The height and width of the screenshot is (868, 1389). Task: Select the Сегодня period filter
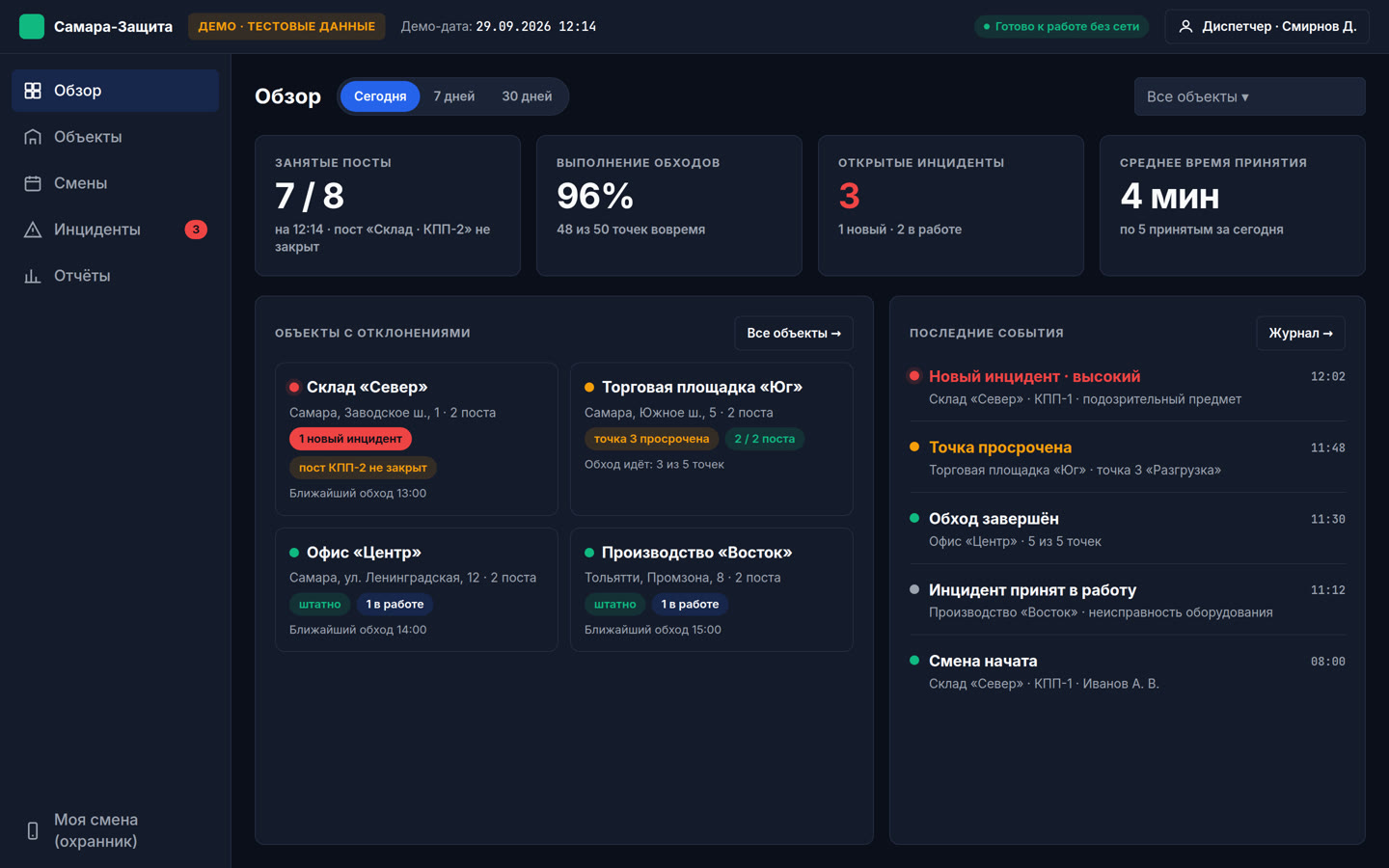pyautogui.click(x=380, y=96)
